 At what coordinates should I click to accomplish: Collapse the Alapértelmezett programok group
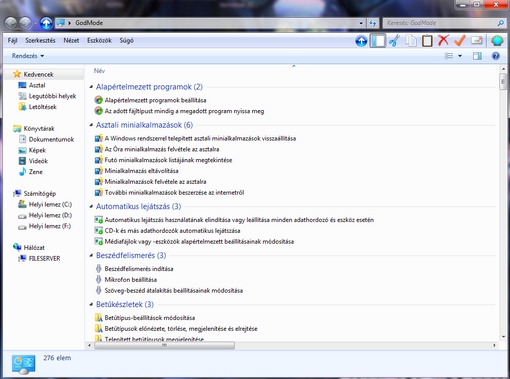click(x=91, y=87)
